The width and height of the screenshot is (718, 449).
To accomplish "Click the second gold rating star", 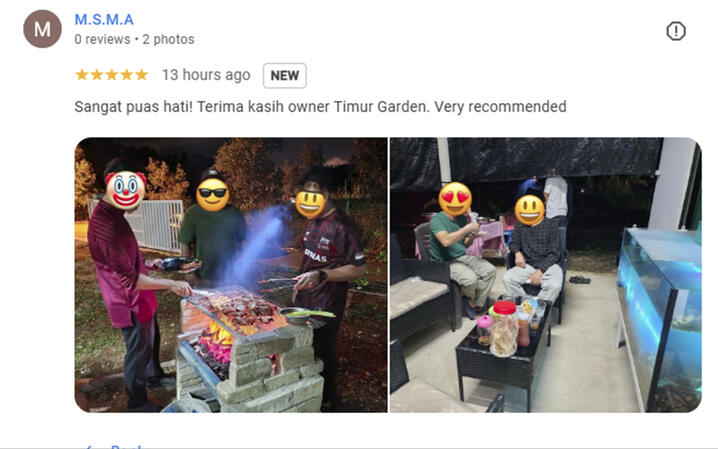I will point(97,75).
